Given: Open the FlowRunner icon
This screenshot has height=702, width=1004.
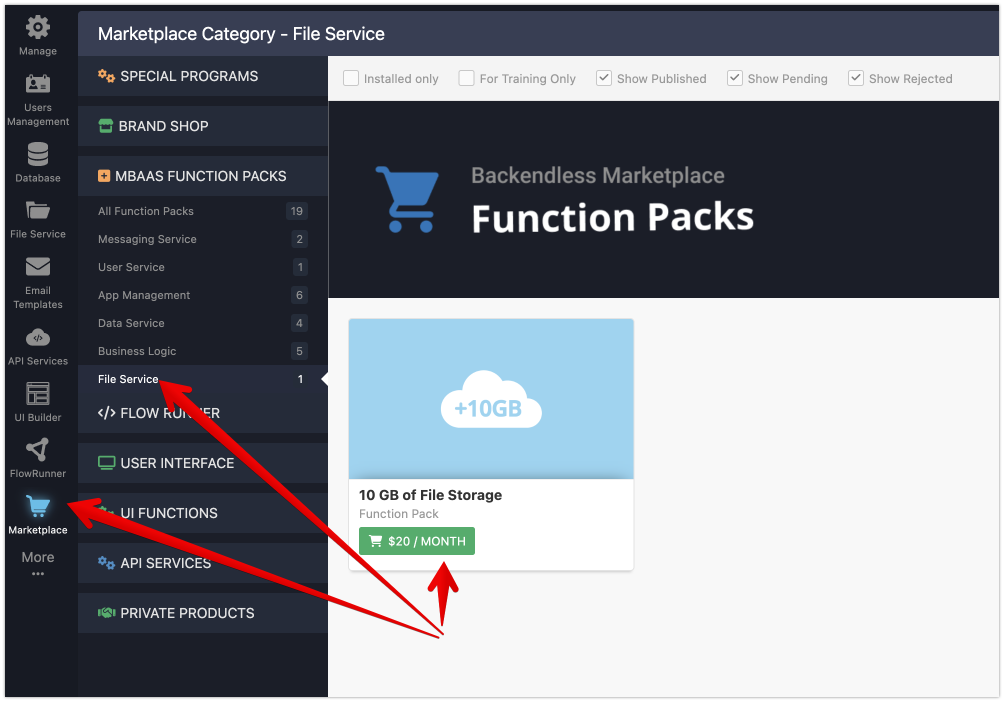Looking at the screenshot, I should 38,450.
